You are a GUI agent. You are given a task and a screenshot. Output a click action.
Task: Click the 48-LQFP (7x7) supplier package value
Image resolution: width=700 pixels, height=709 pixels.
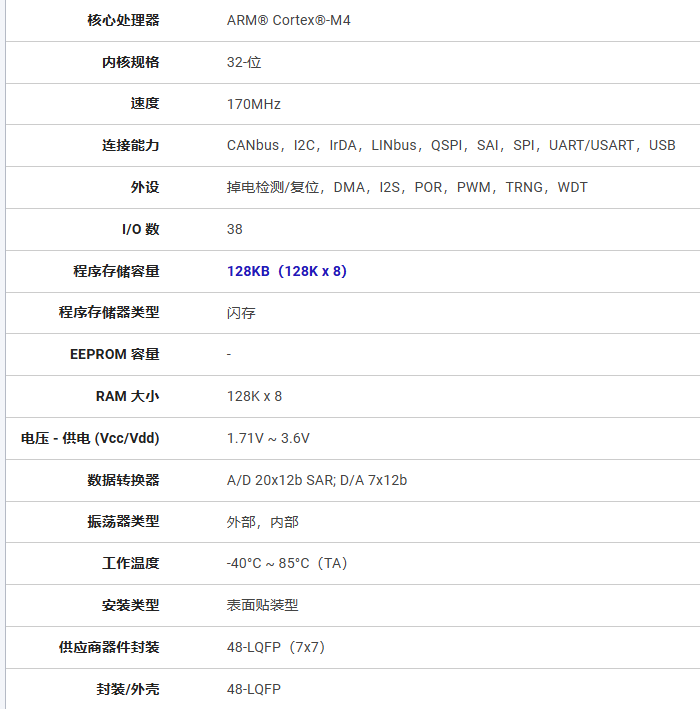tap(276, 648)
